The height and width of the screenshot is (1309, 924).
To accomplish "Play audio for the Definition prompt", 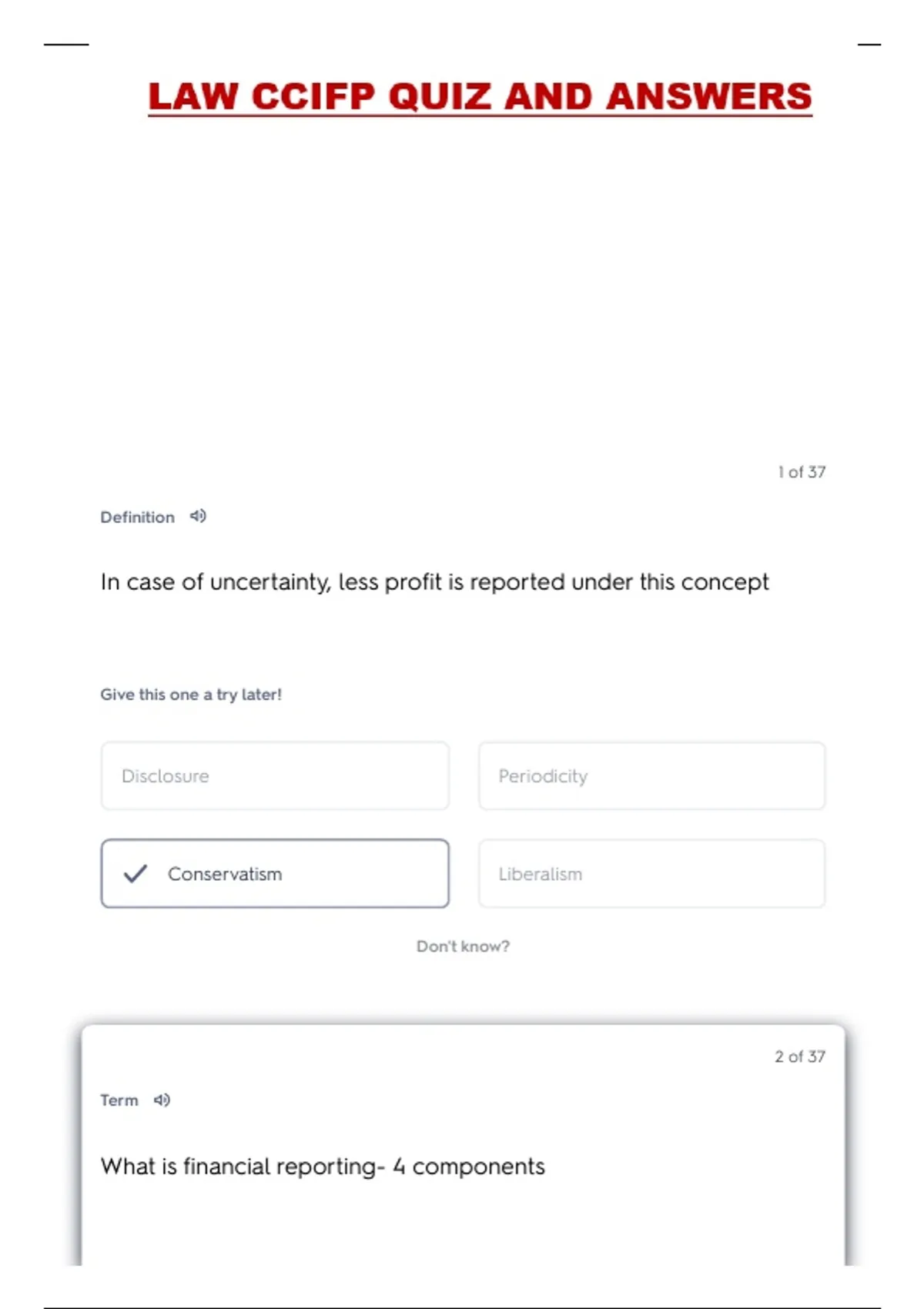I will pyautogui.click(x=198, y=516).
